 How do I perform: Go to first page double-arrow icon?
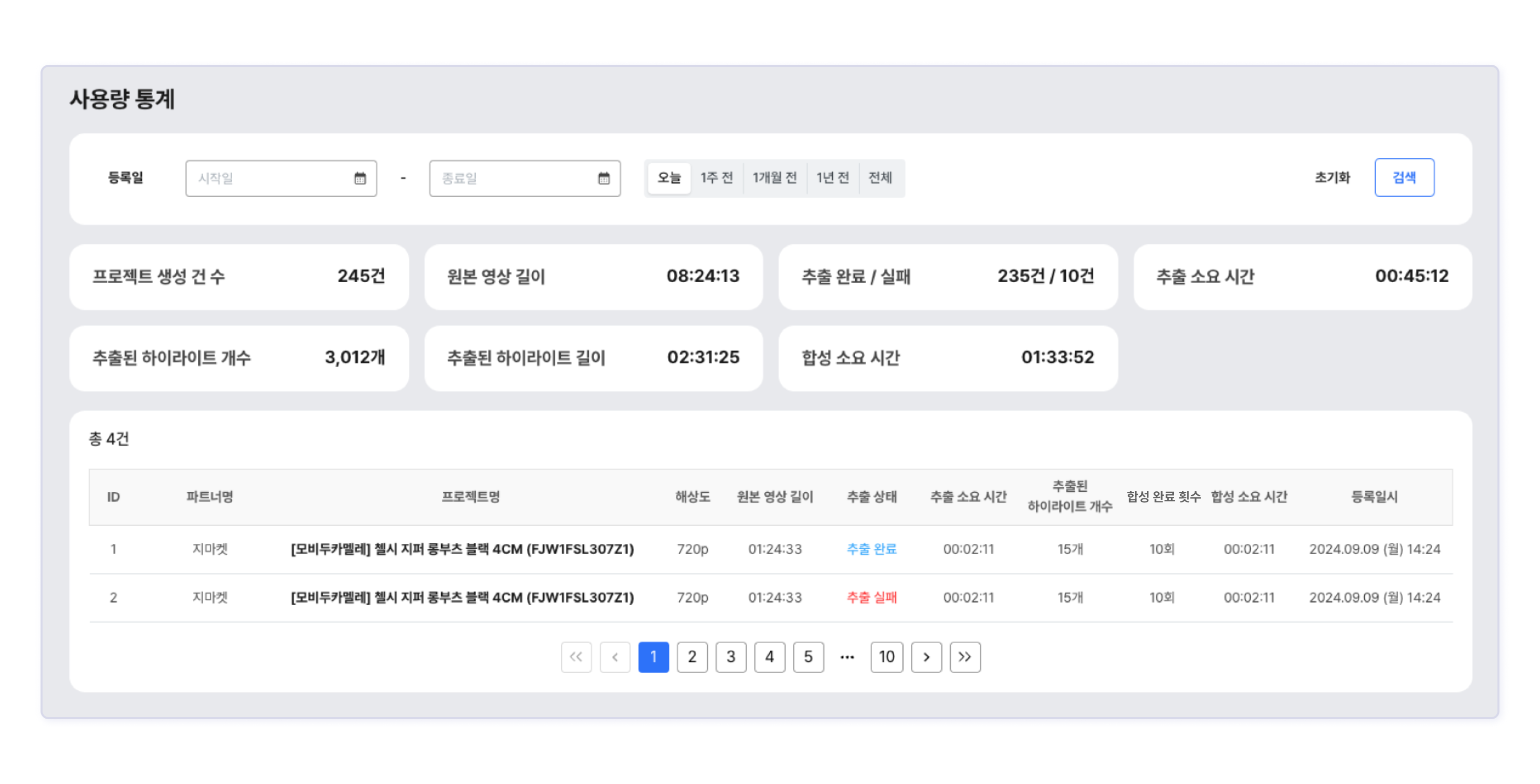click(x=575, y=657)
